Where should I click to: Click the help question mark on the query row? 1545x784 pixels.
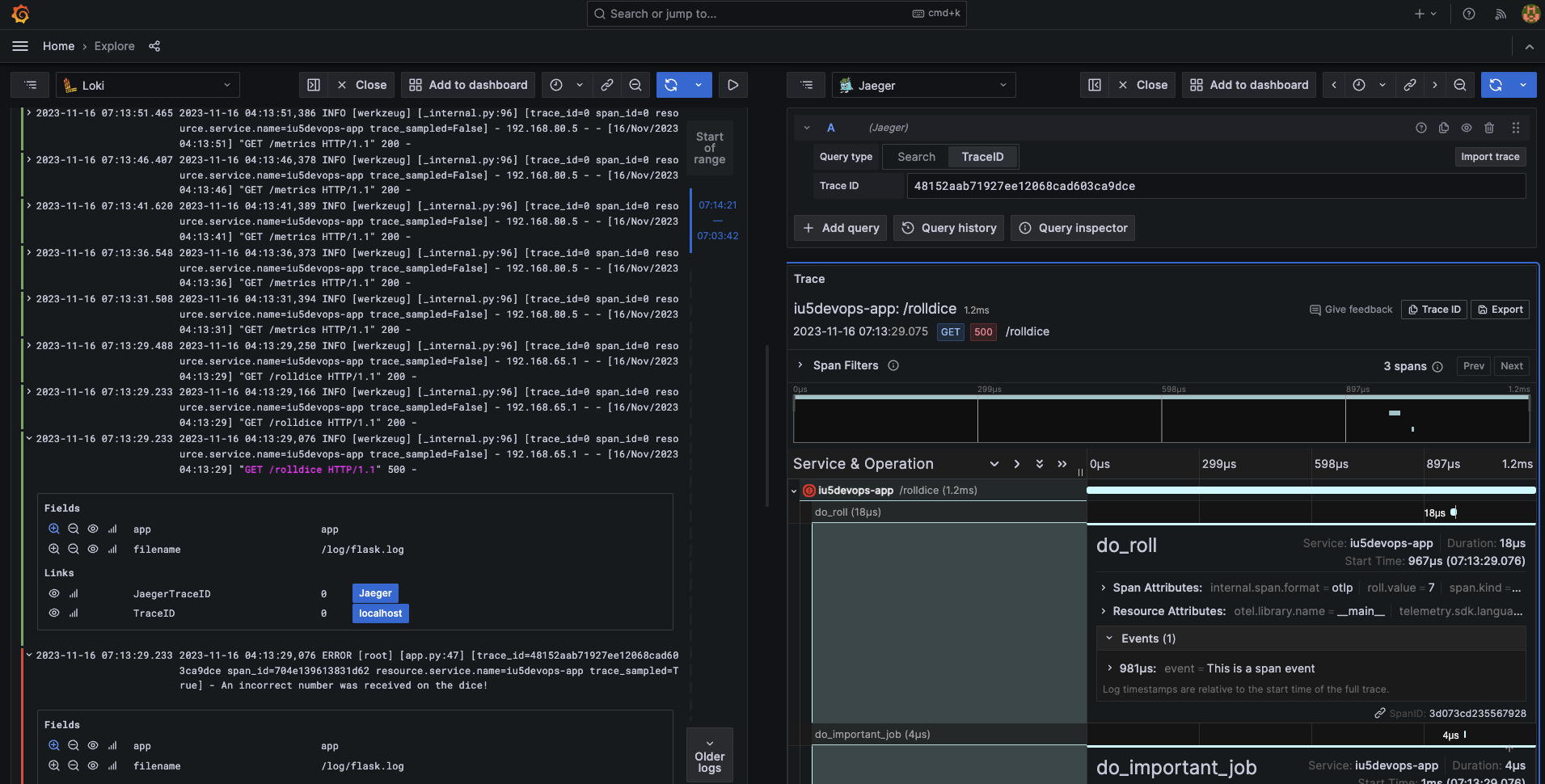(1420, 127)
